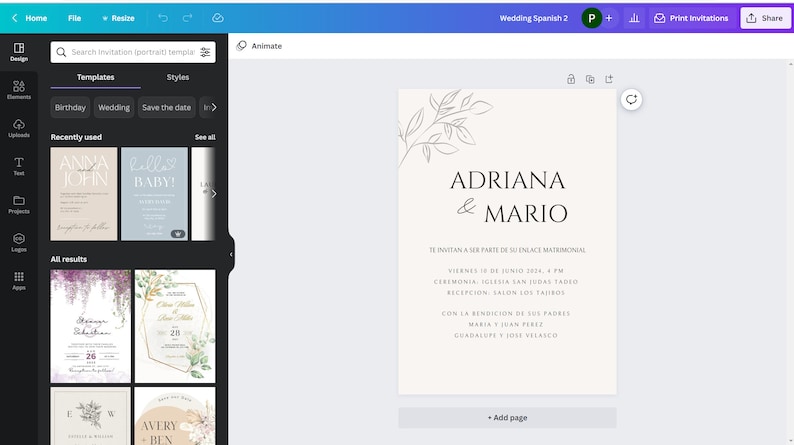Open the Design panel in sidebar
794x445 pixels.
click(19, 52)
